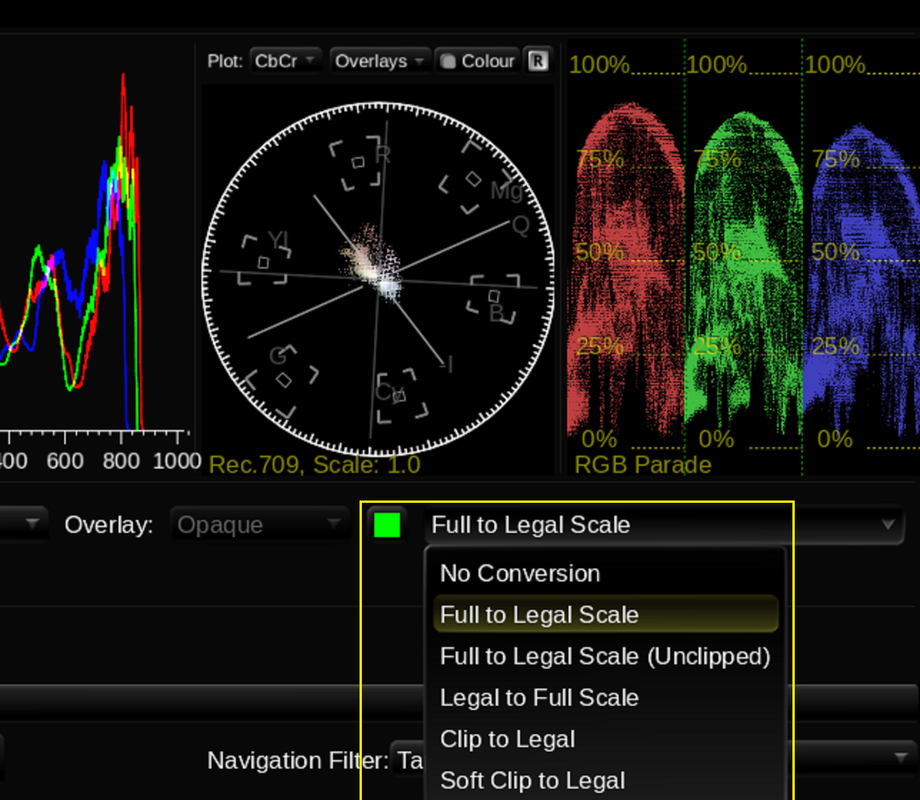Open the Overlays dropdown
Screen dimensions: 920x800
tap(380, 61)
